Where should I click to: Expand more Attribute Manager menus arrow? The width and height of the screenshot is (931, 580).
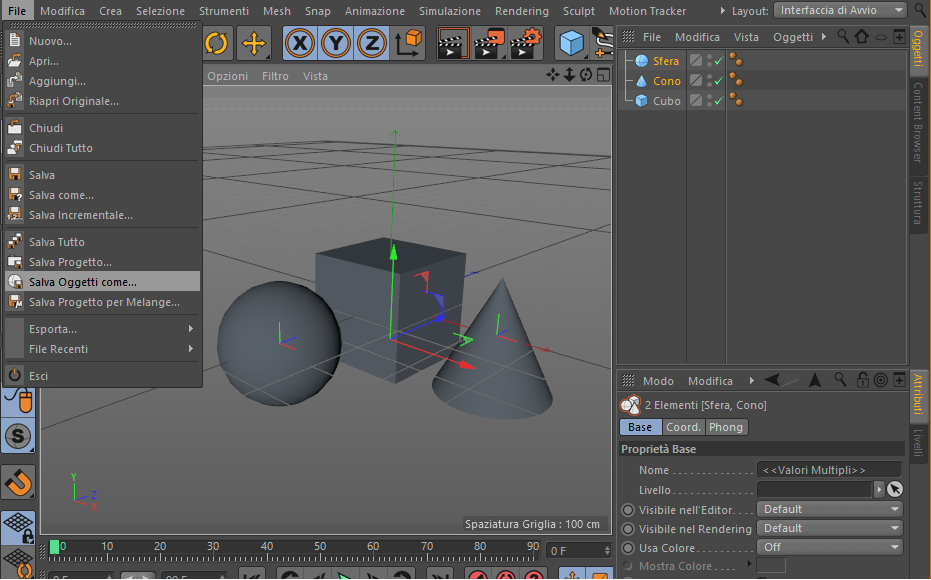(x=752, y=381)
